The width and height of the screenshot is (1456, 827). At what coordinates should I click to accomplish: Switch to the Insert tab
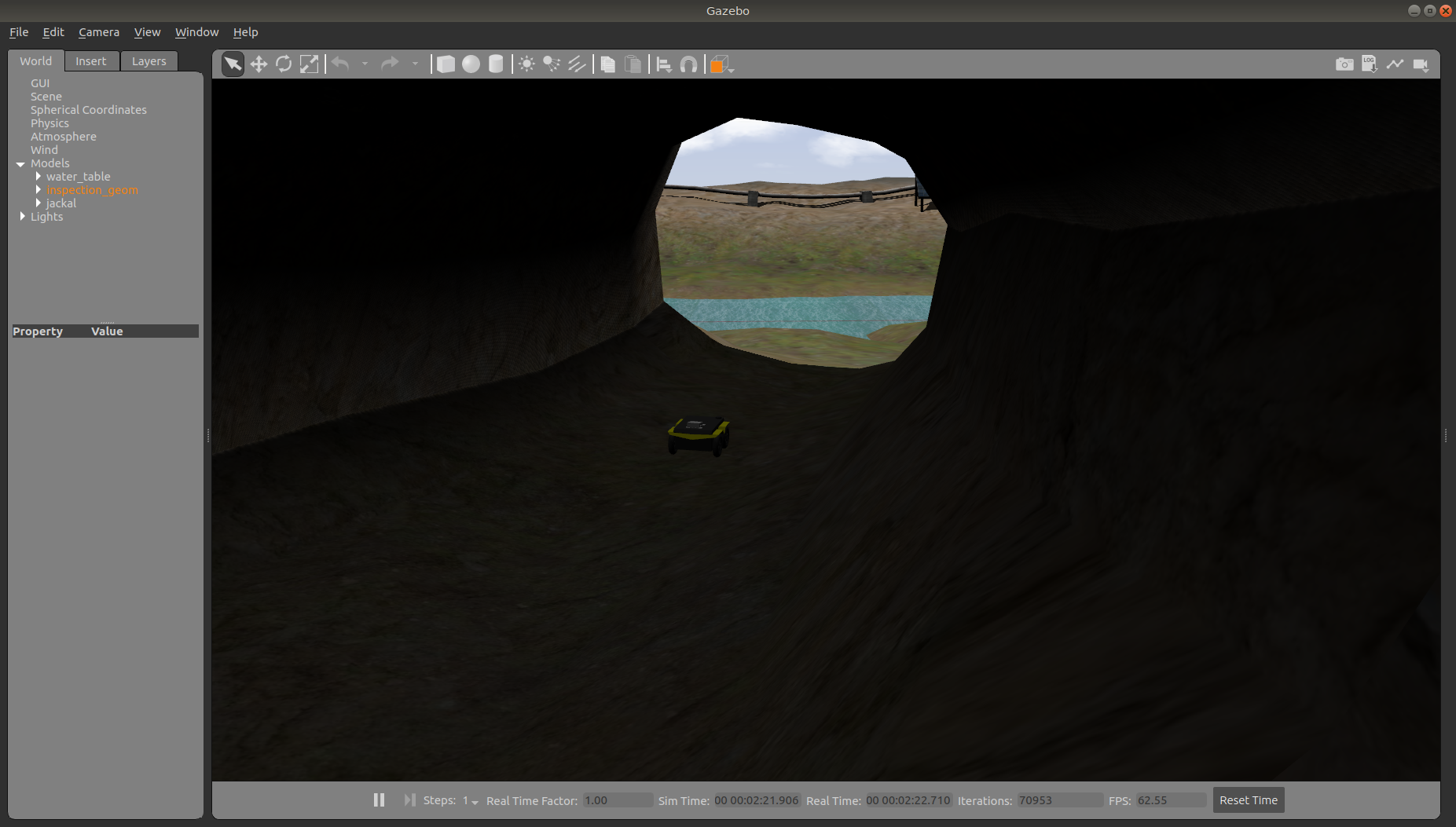pos(91,61)
